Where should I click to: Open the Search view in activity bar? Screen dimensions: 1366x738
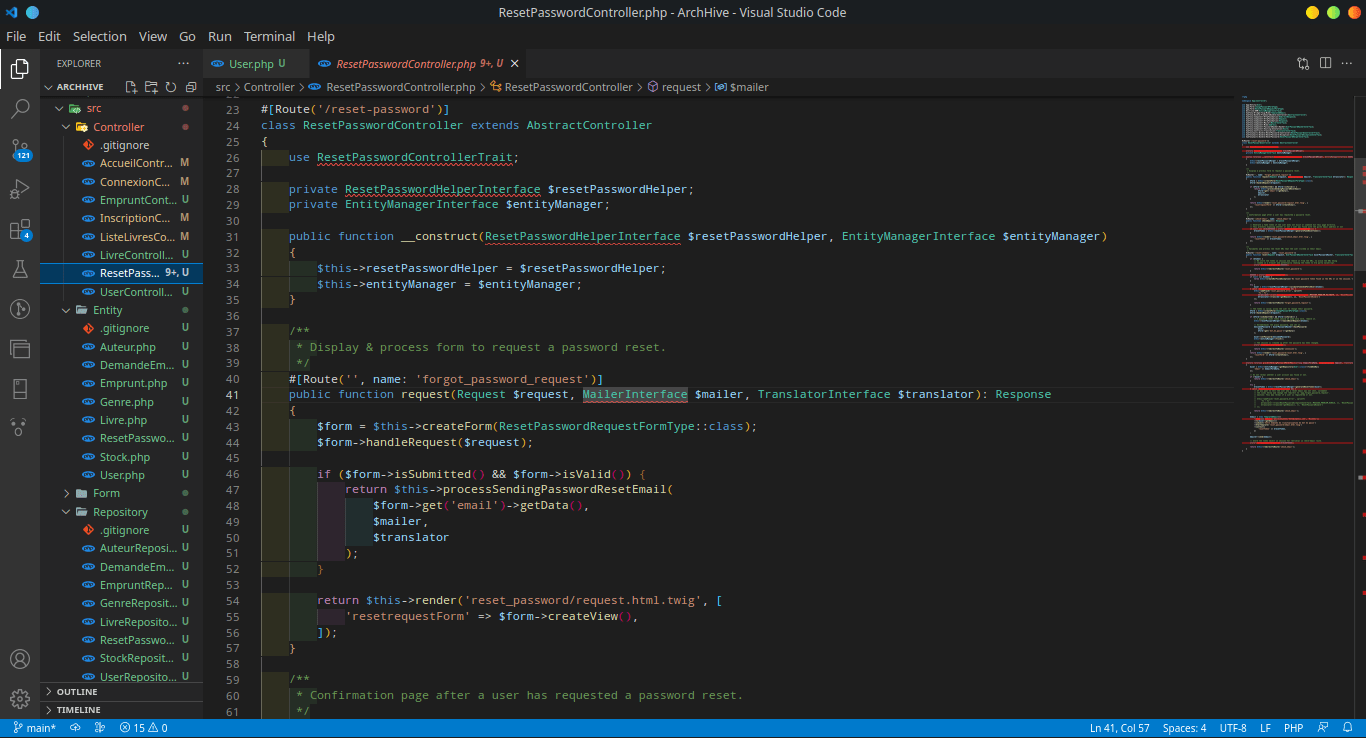pyautogui.click(x=20, y=109)
